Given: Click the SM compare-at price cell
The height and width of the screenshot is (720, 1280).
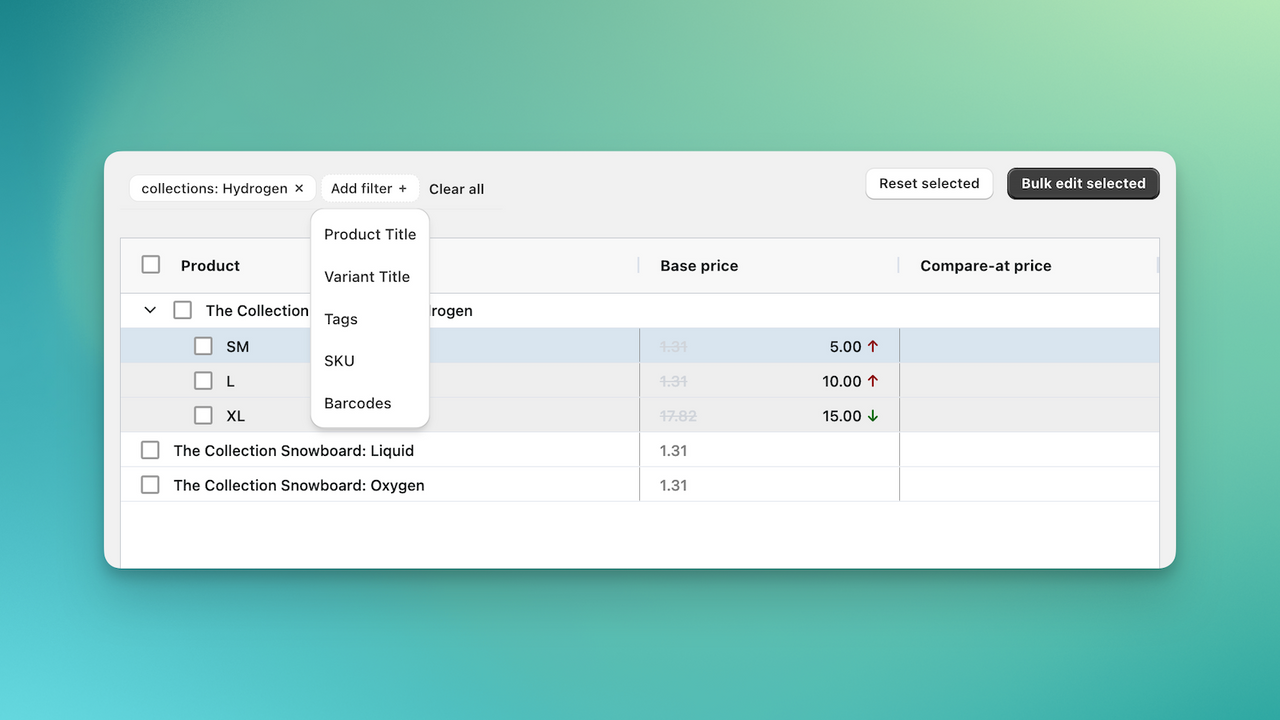Looking at the screenshot, I should coord(1029,346).
